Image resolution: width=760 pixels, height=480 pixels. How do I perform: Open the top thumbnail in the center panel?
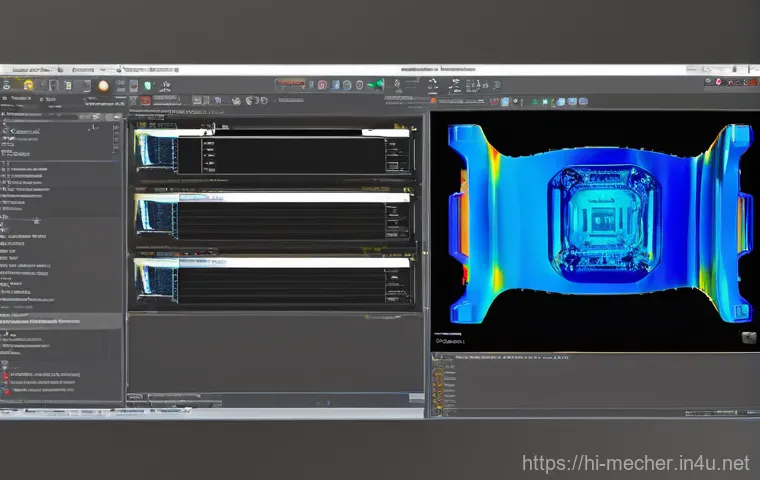pos(155,150)
